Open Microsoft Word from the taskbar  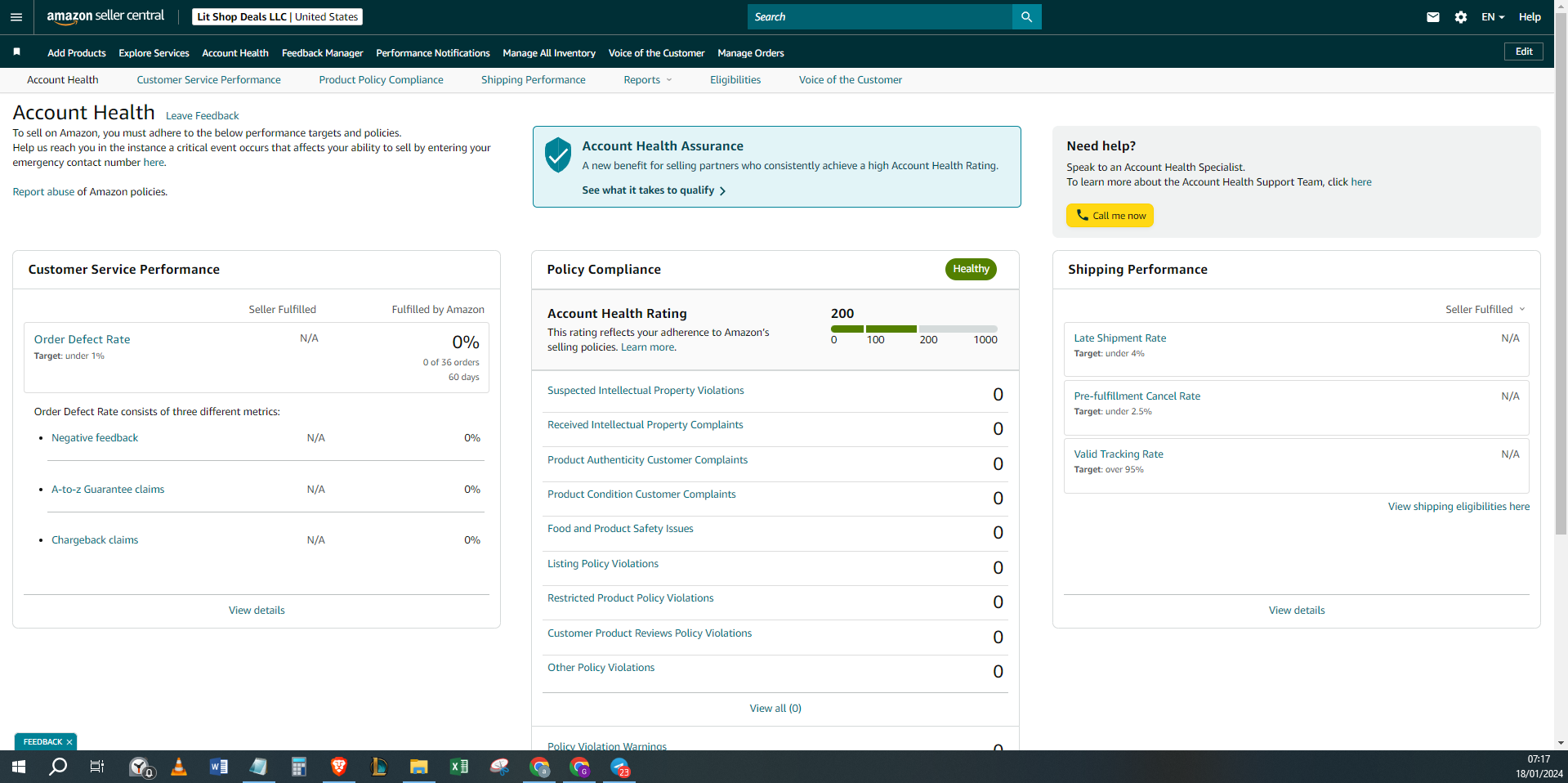[219, 767]
